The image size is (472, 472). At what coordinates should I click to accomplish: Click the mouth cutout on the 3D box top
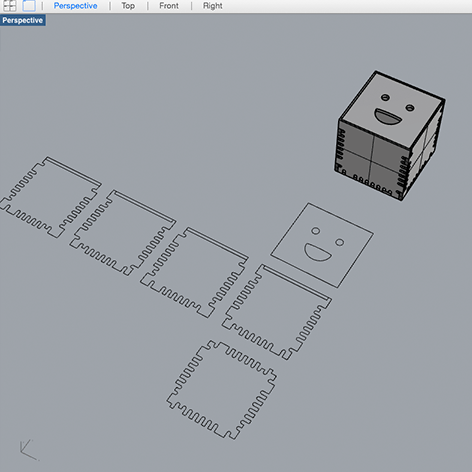tap(388, 117)
